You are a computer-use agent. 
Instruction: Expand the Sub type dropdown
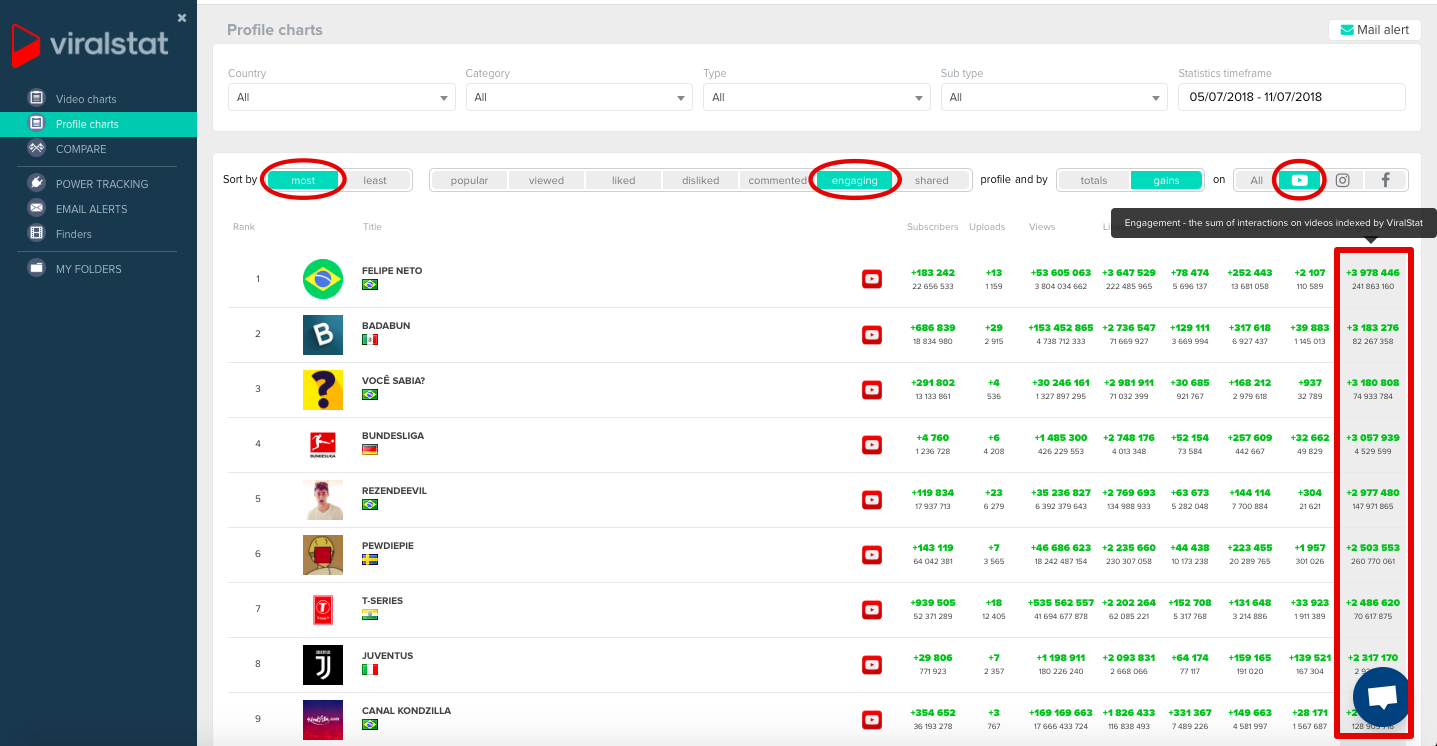point(1054,97)
